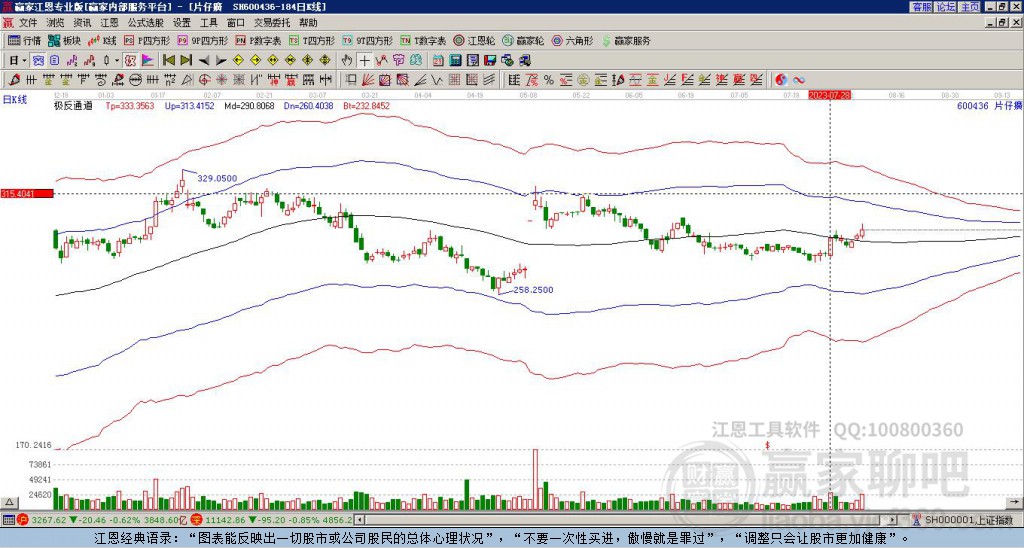The image size is (1024, 548).
Task: Click the horizontal scrollbar left arrow
Action: 359,520
